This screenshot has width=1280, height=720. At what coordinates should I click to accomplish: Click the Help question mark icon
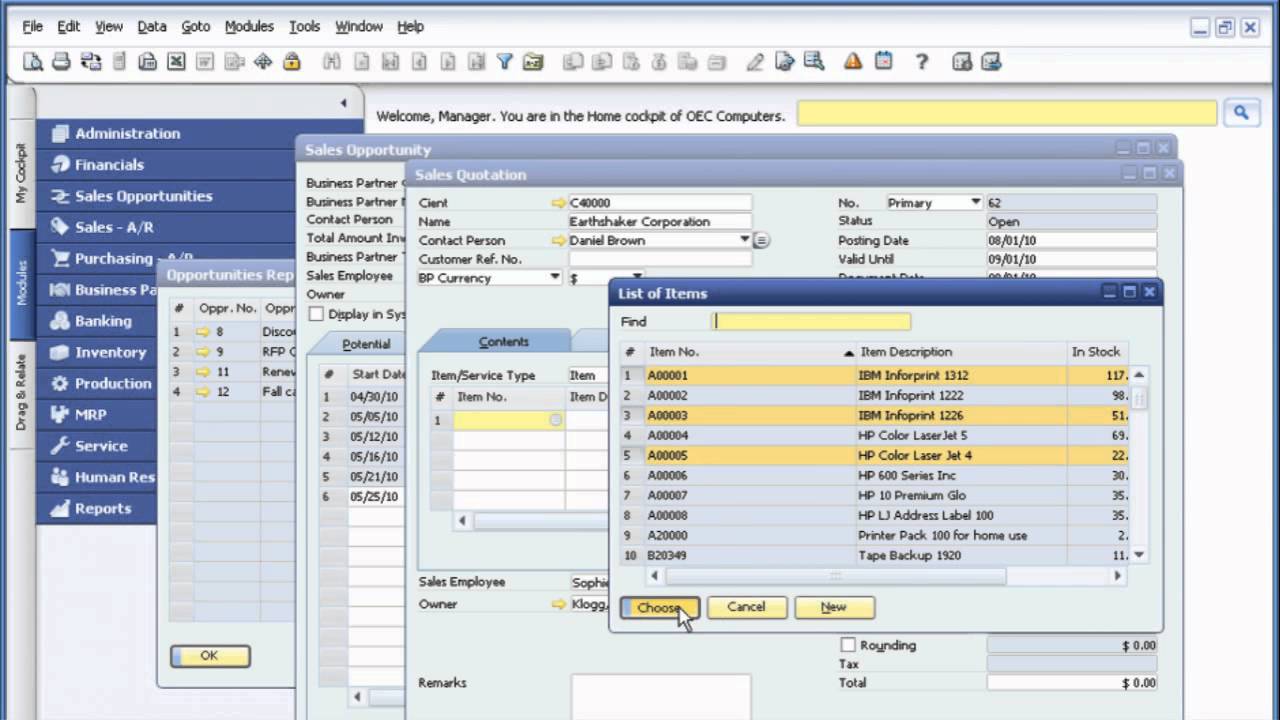[922, 62]
